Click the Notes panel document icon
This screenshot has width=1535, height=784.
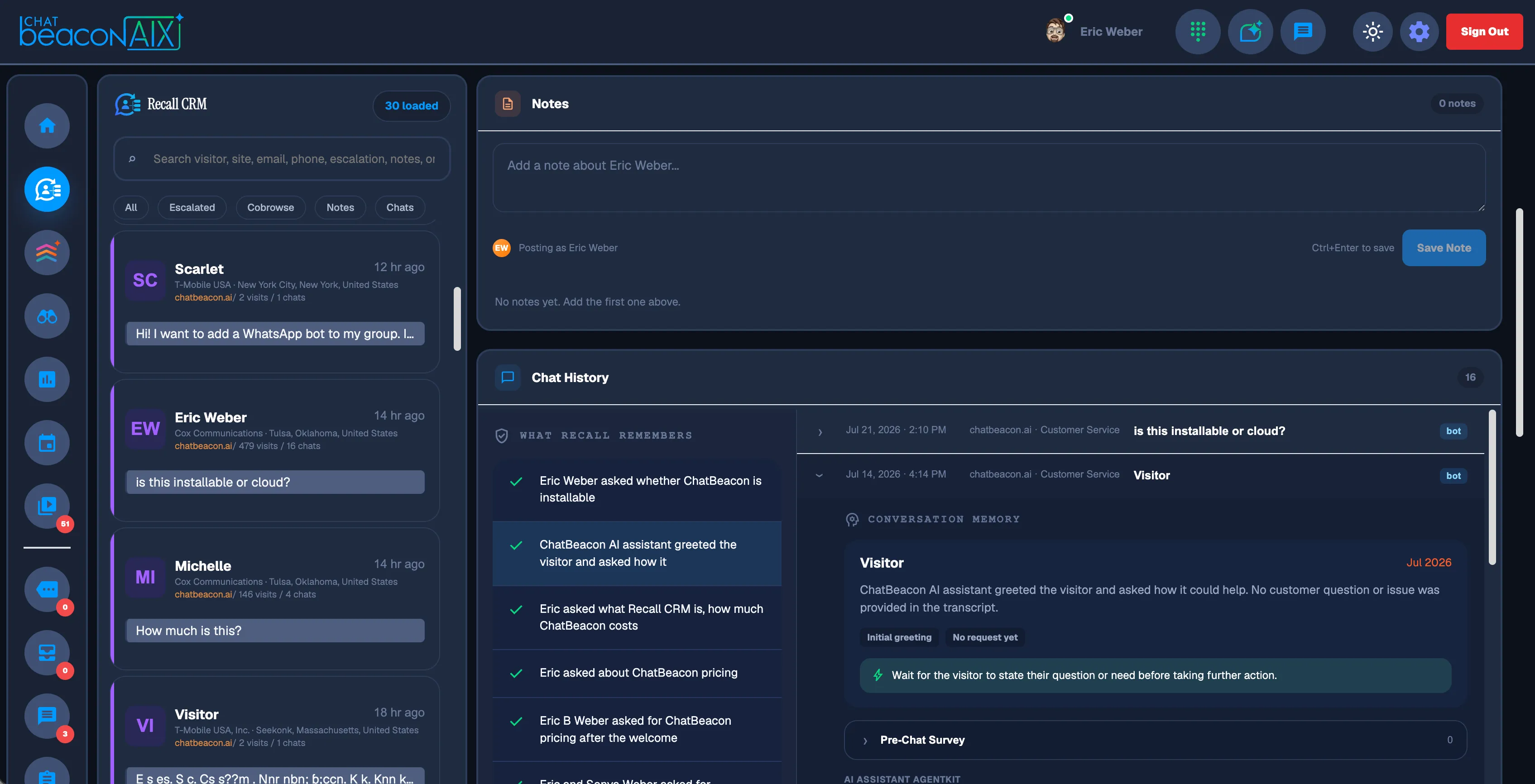point(508,104)
